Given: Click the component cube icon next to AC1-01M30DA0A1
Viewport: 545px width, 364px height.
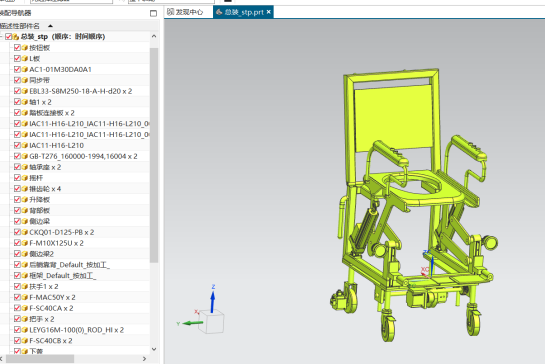Looking at the screenshot, I should 25,69.
